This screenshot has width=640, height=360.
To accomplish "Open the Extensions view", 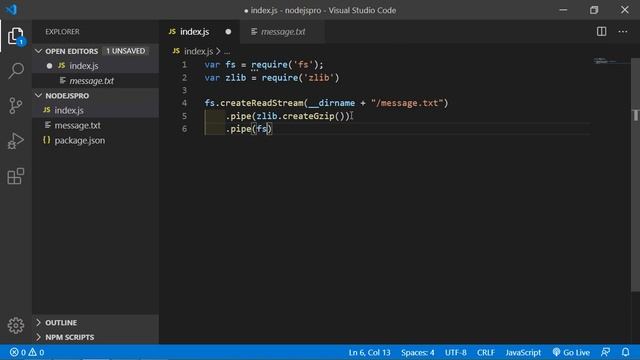I will click(x=16, y=176).
